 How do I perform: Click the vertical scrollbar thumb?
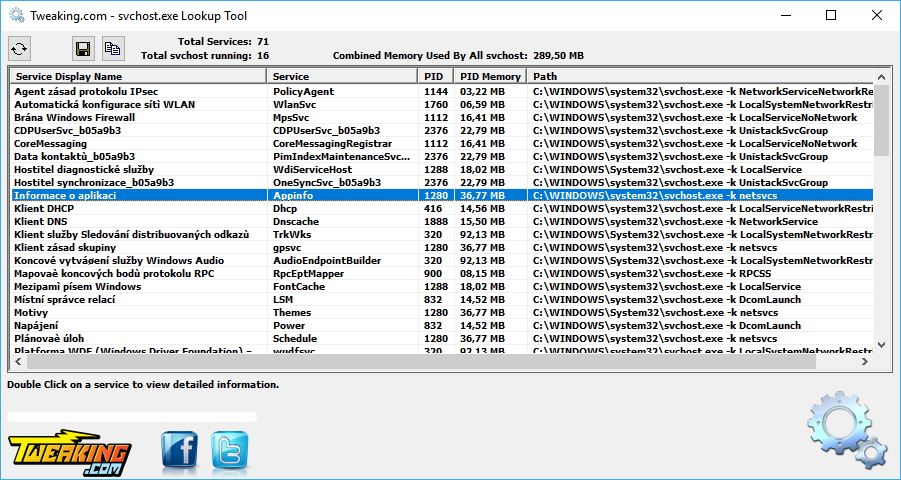click(881, 120)
